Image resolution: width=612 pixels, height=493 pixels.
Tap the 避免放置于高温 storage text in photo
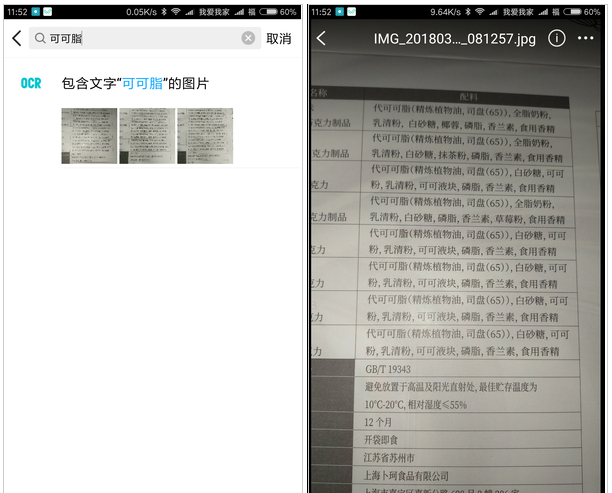click(451, 387)
